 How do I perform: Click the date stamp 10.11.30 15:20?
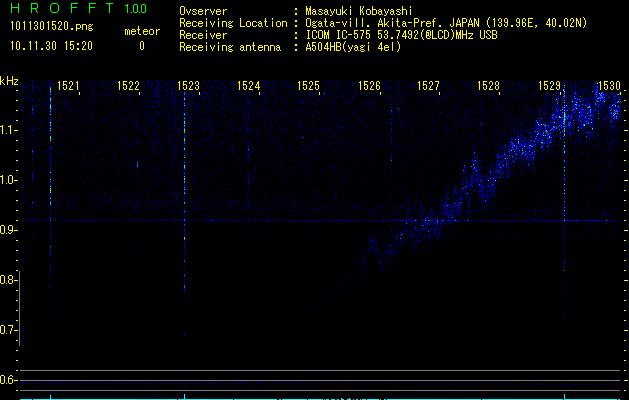coord(51,46)
